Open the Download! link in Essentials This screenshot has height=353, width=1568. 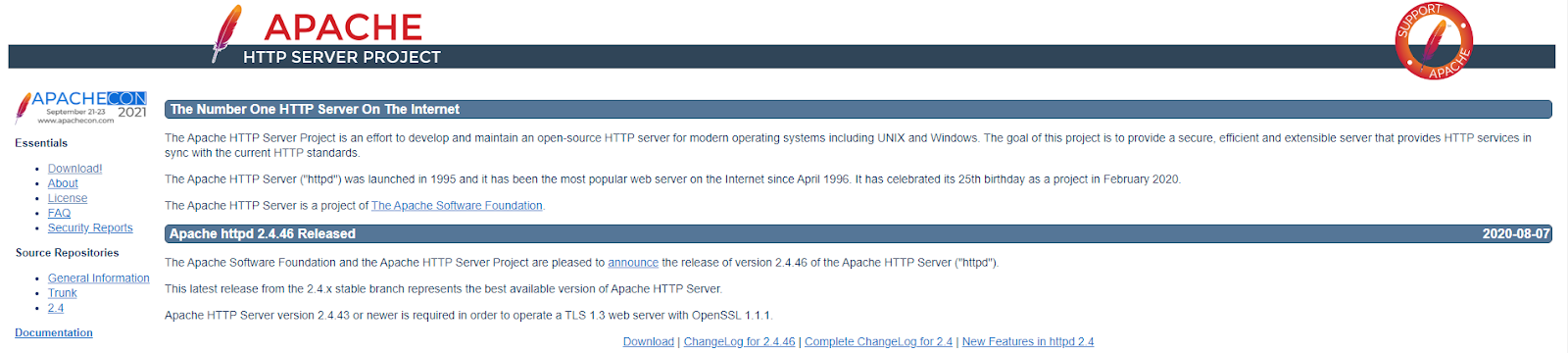74,169
